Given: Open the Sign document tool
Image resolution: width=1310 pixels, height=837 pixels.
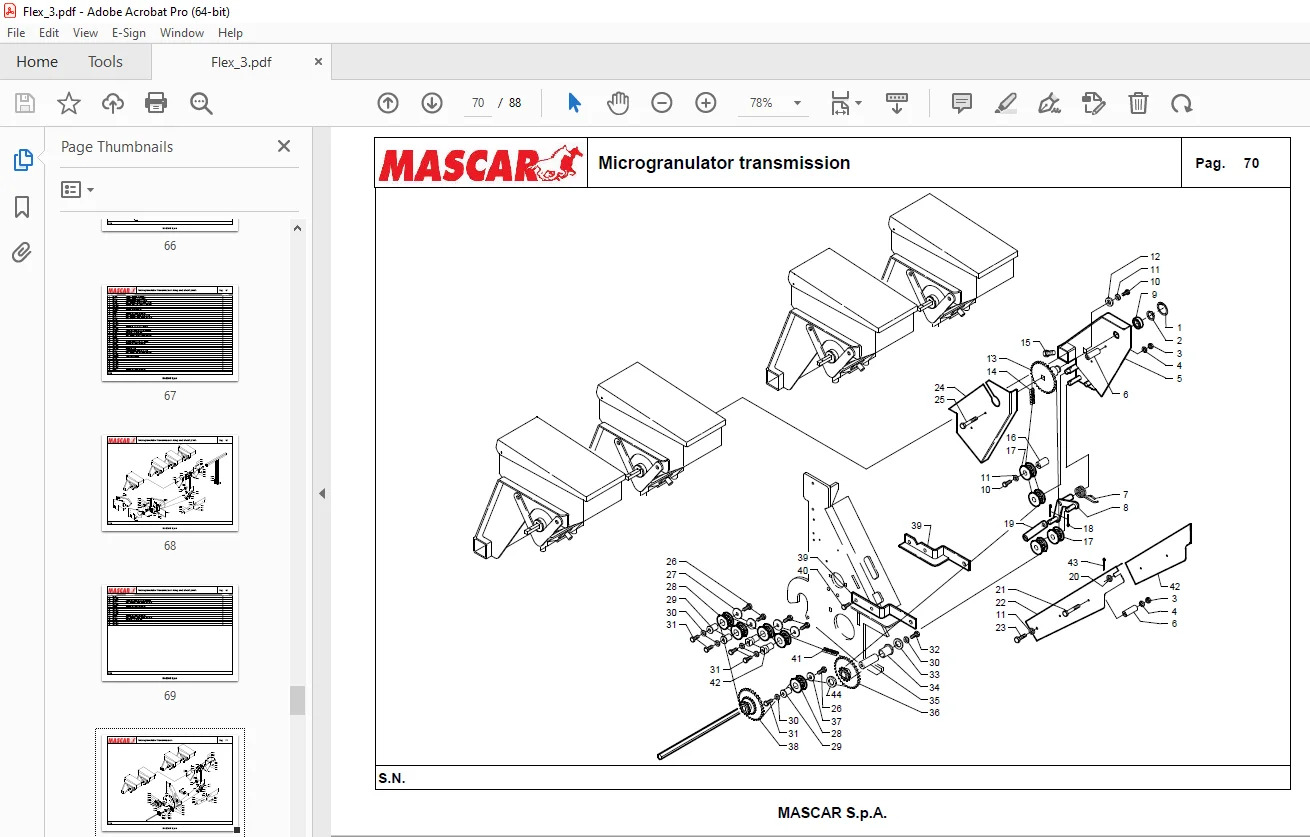Looking at the screenshot, I should coord(1050,103).
